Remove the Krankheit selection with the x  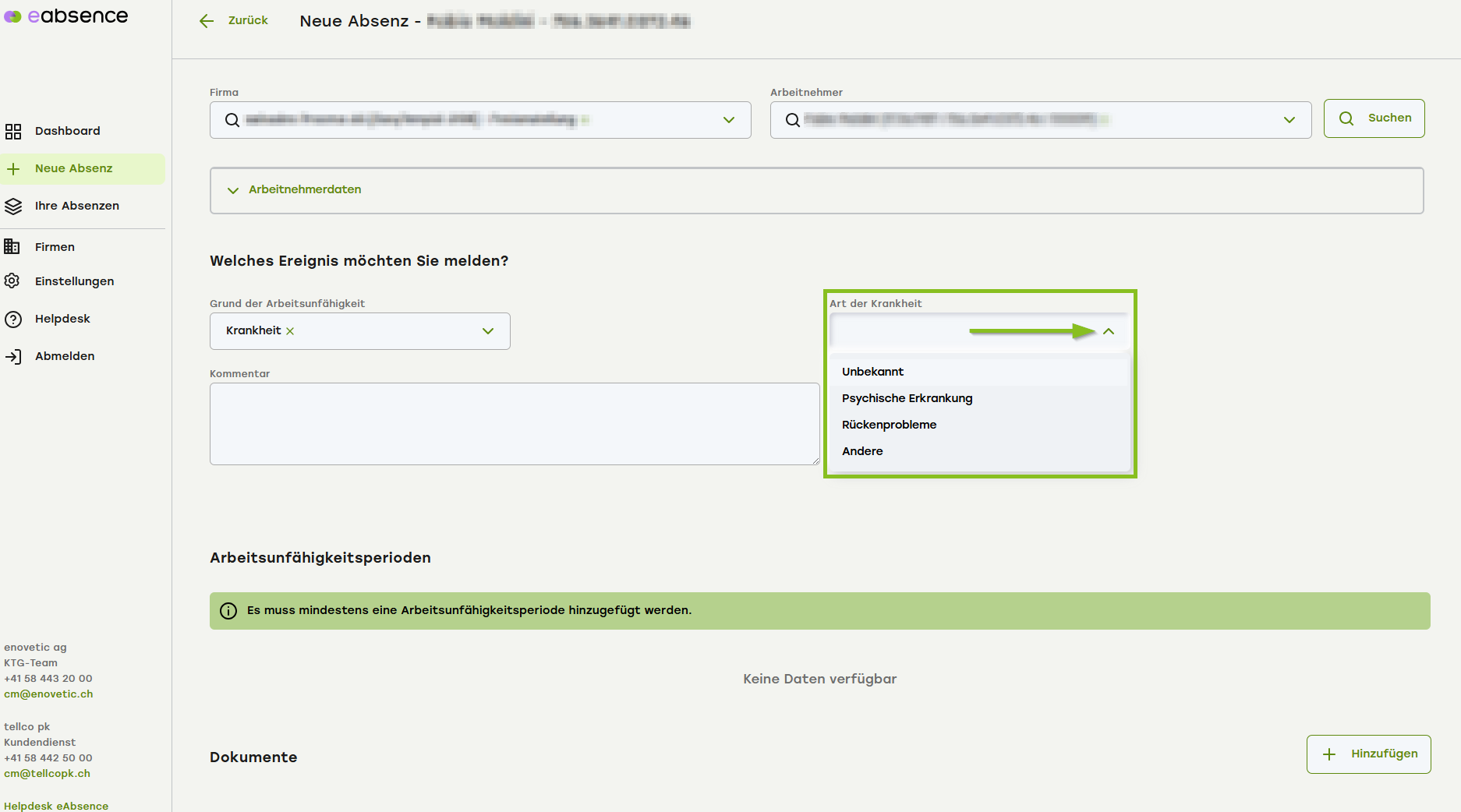[290, 331]
